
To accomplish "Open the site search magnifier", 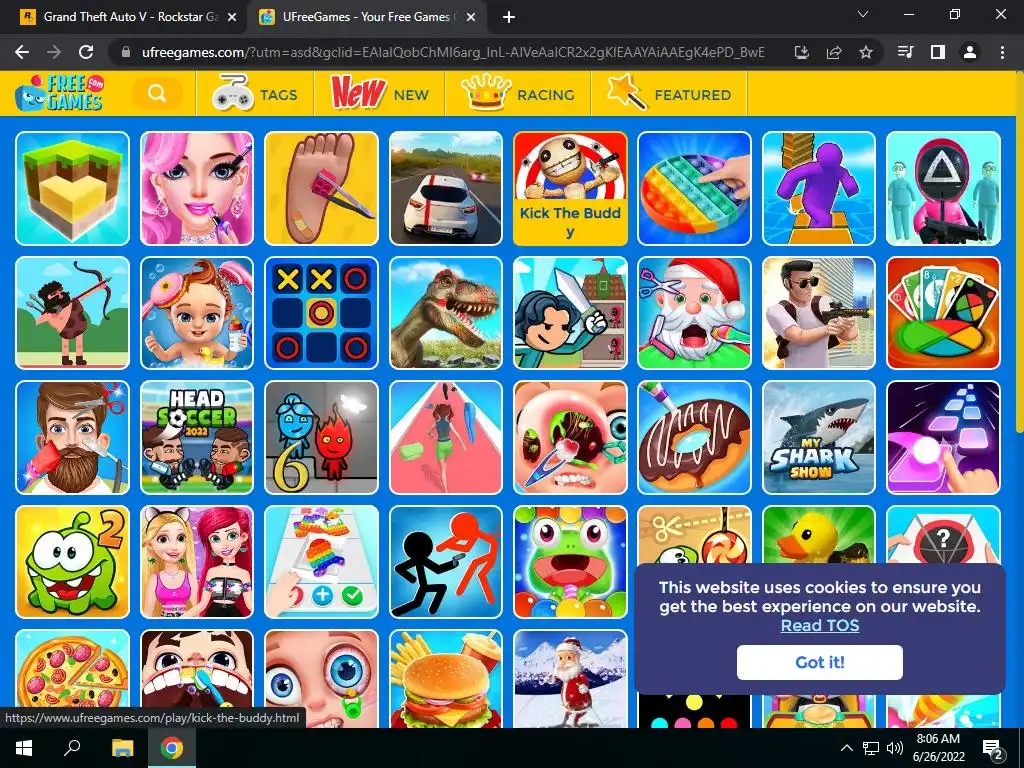I will (x=157, y=93).
